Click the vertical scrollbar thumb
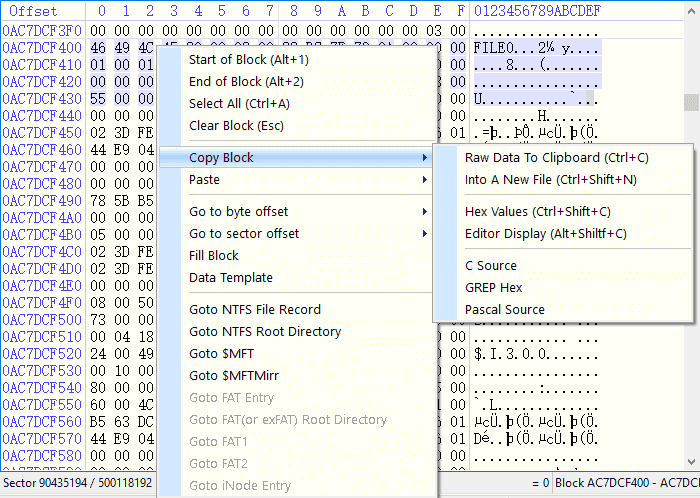700x498 pixels. (691, 103)
